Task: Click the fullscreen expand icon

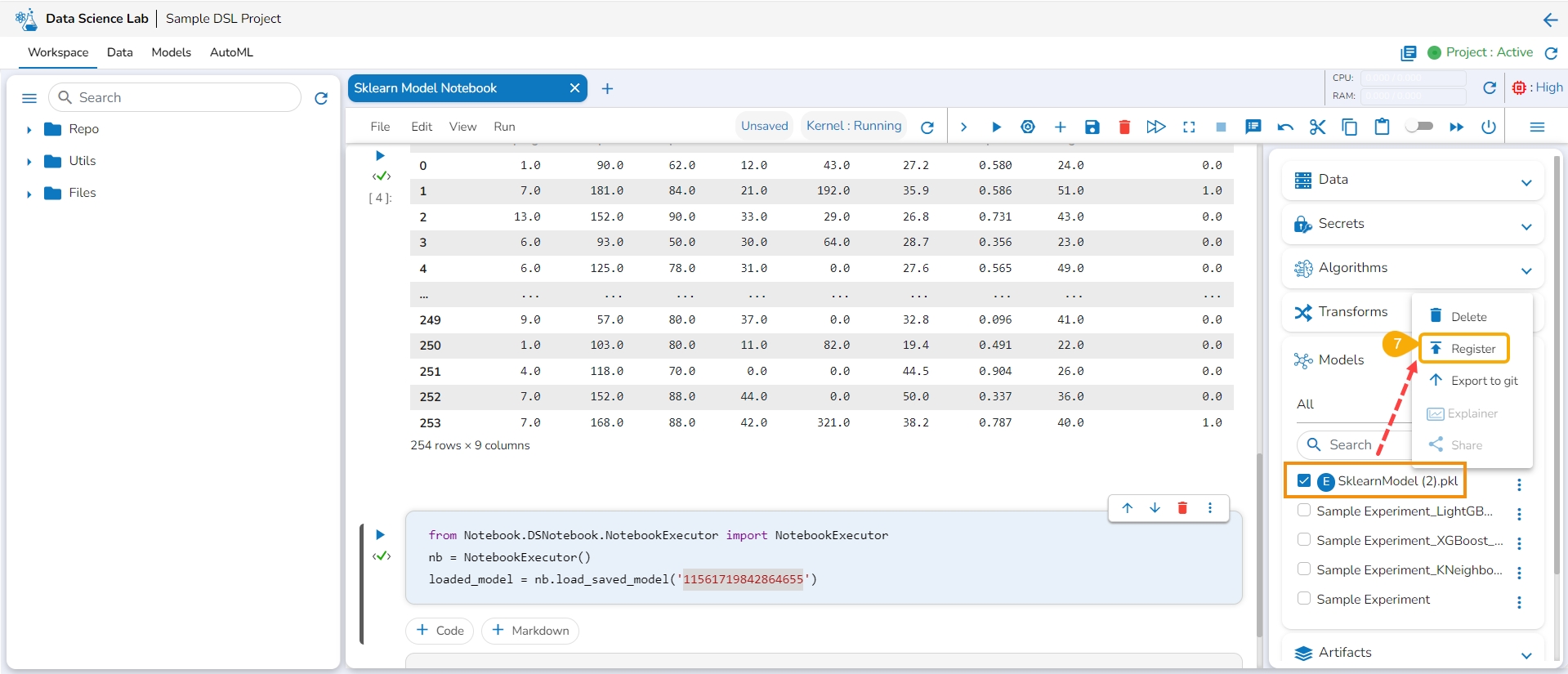Action: click(1189, 127)
